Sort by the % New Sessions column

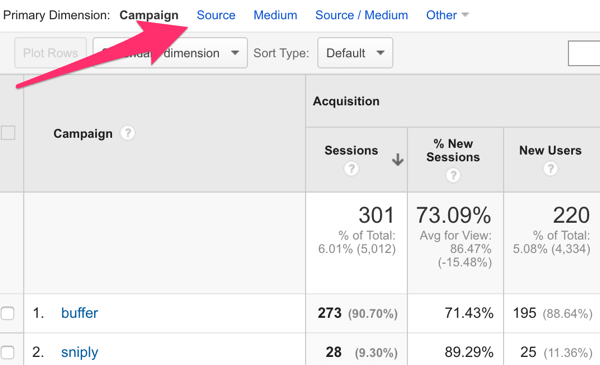click(x=453, y=150)
